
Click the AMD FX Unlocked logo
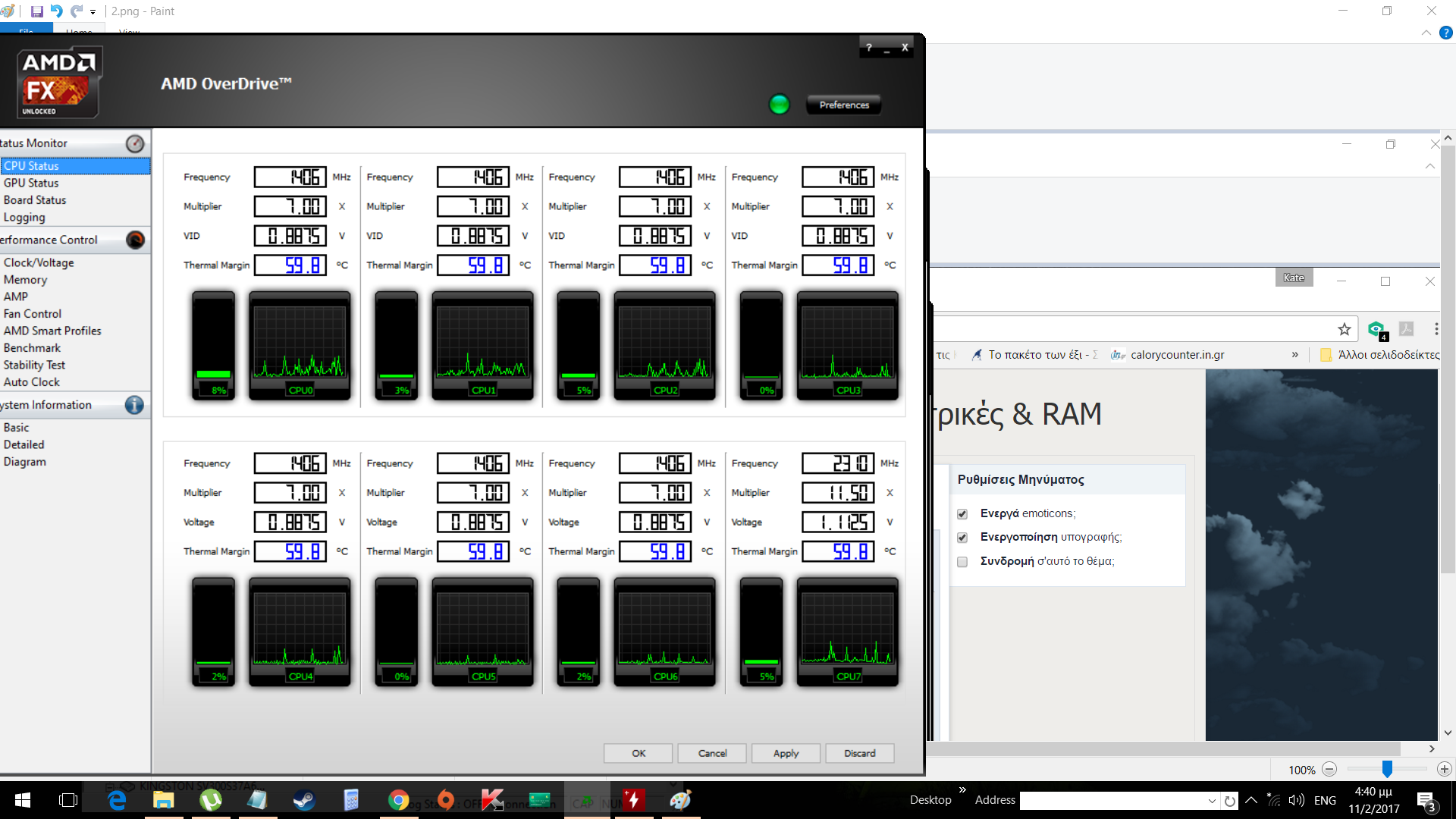tap(59, 83)
